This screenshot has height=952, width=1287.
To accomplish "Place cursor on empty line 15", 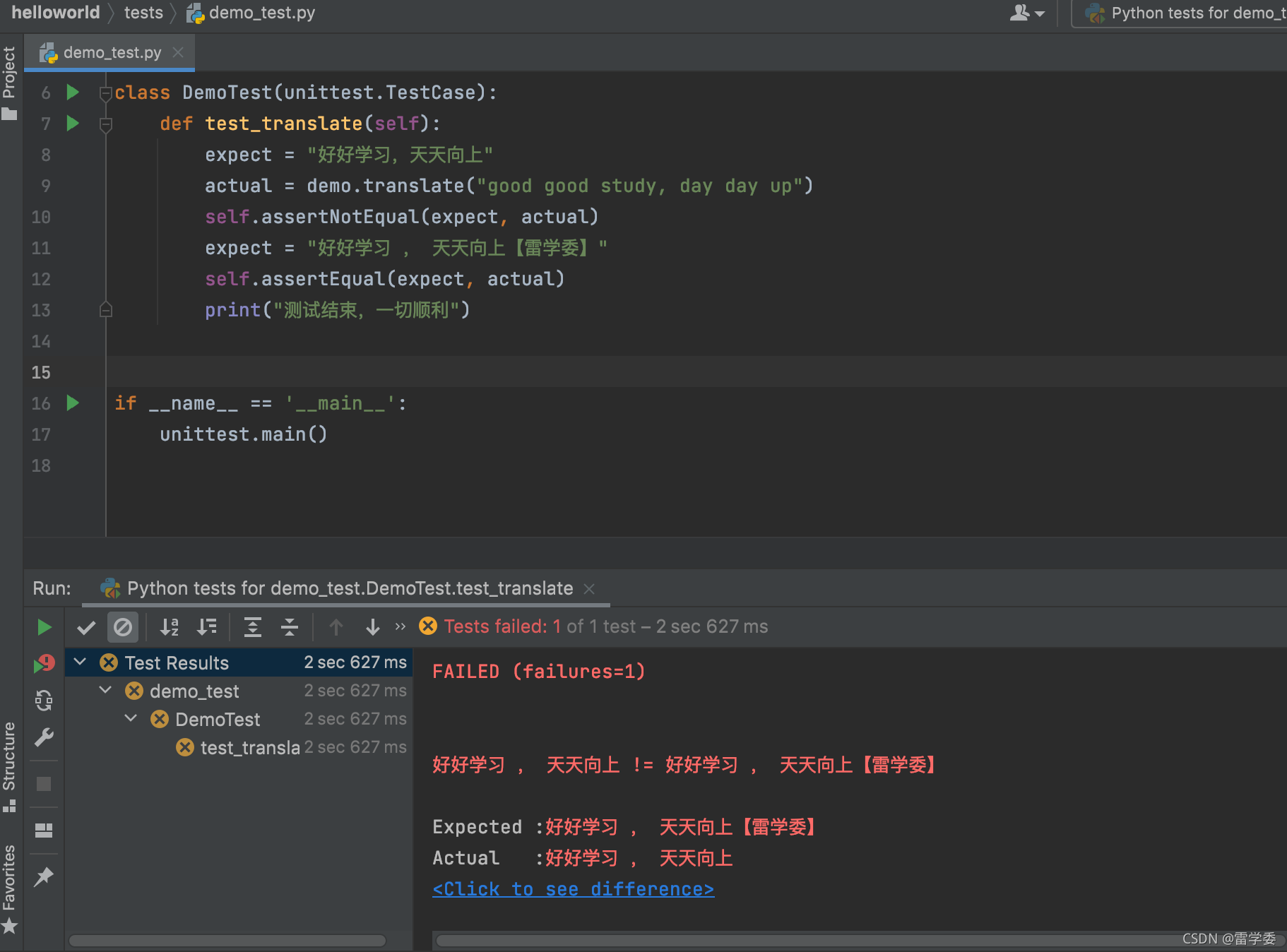I will (696, 371).
